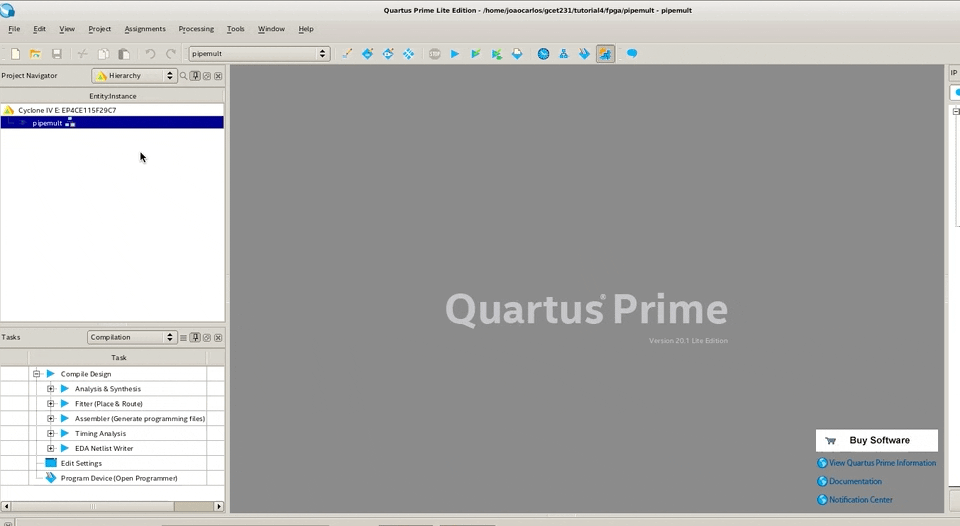
Task: Click the Cut scissors icon
Action: pyautogui.click(x=83, y=54)
